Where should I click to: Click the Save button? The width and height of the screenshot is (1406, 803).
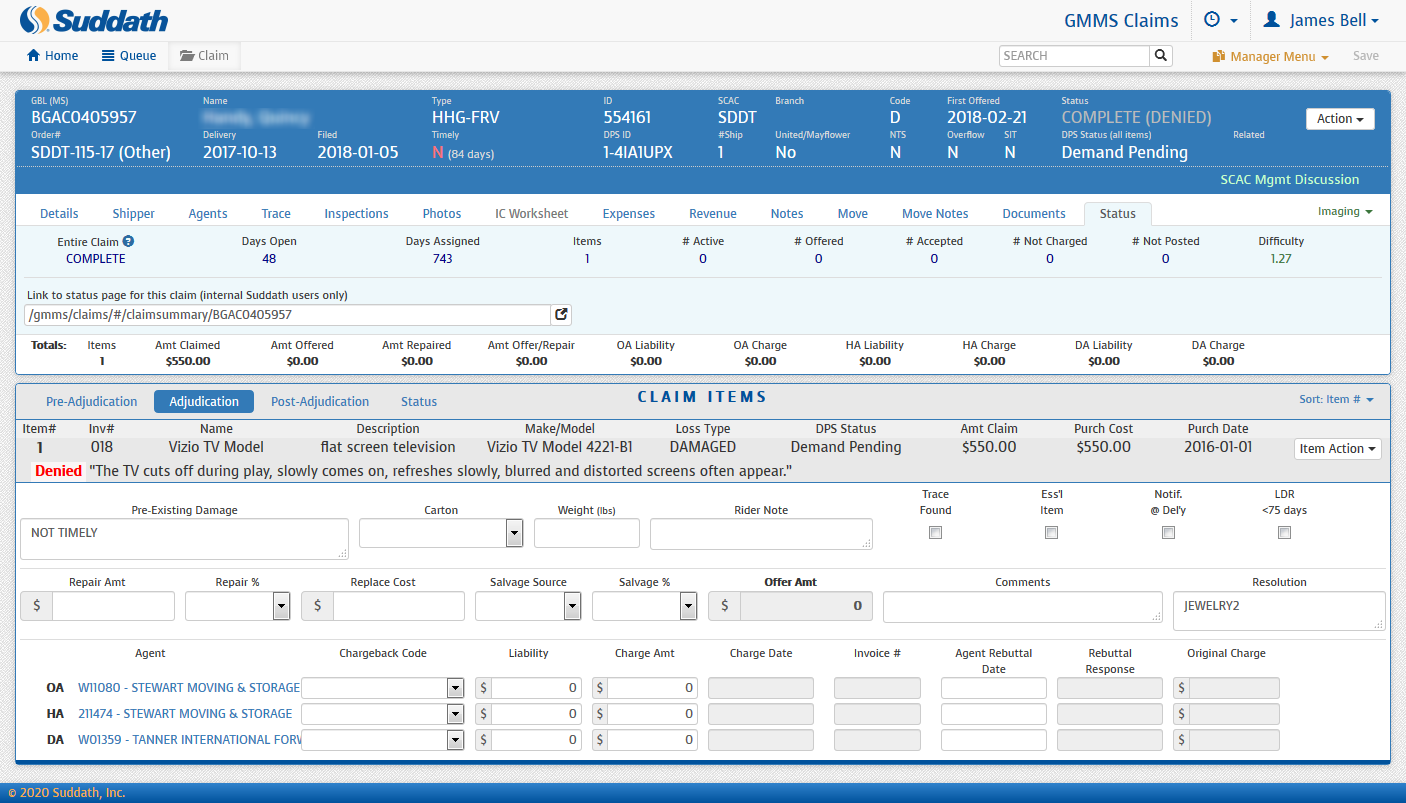click(x=1366, y=56)
